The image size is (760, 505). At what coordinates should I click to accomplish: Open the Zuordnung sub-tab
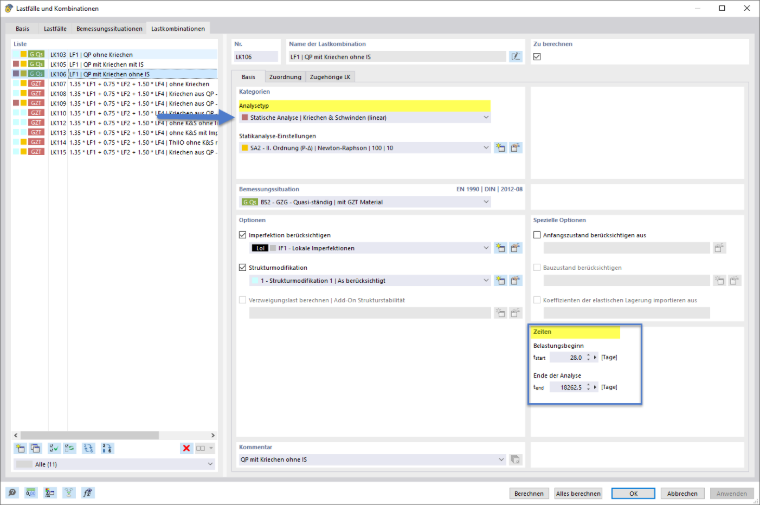285,77
